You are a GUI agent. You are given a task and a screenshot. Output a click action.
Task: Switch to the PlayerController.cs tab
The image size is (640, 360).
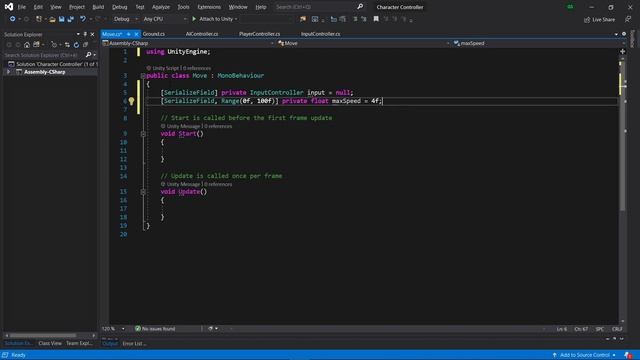(260, 34)
